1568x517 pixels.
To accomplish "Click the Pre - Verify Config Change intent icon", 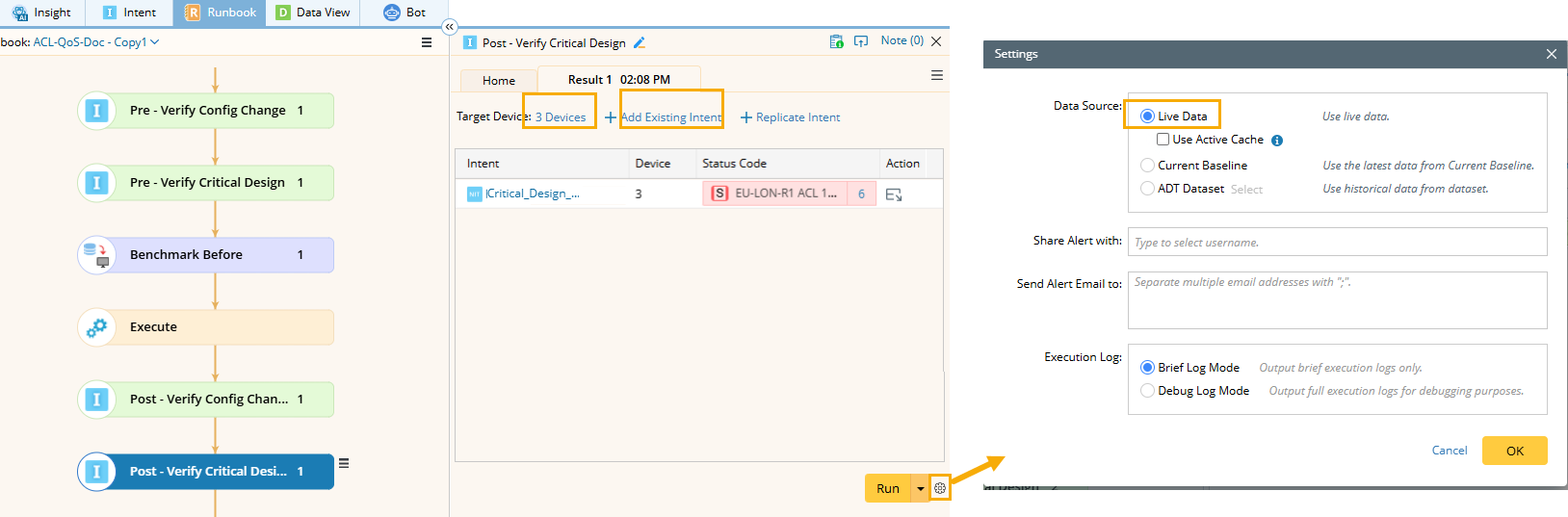I will click(96, 111).
